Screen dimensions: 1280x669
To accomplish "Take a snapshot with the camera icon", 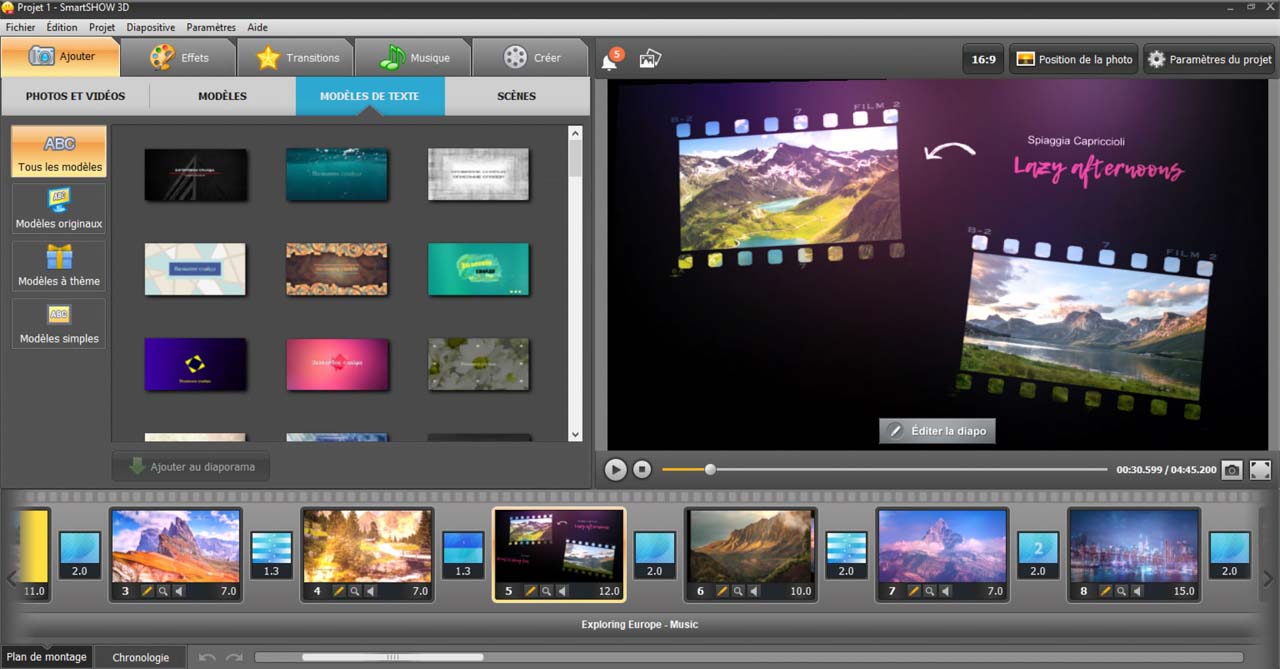I will (1232, 469).
